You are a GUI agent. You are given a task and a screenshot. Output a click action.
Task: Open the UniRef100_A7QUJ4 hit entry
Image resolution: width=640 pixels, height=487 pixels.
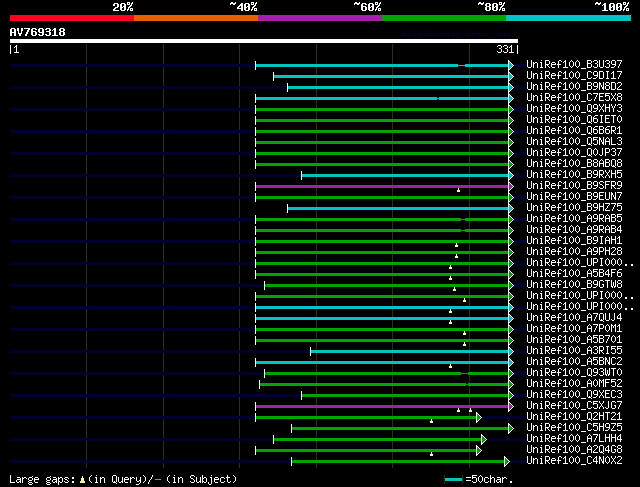click(573, 318)
